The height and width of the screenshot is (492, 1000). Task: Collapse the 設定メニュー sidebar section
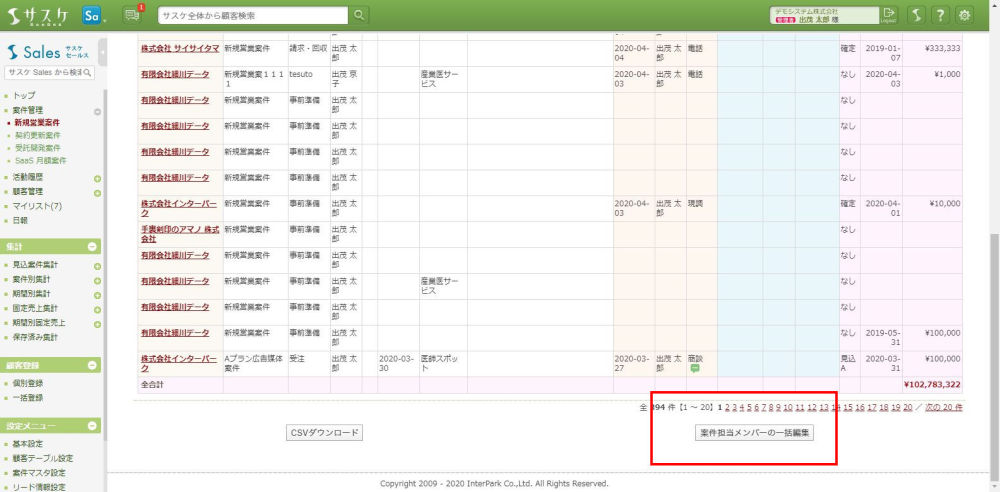coord(92,426)
